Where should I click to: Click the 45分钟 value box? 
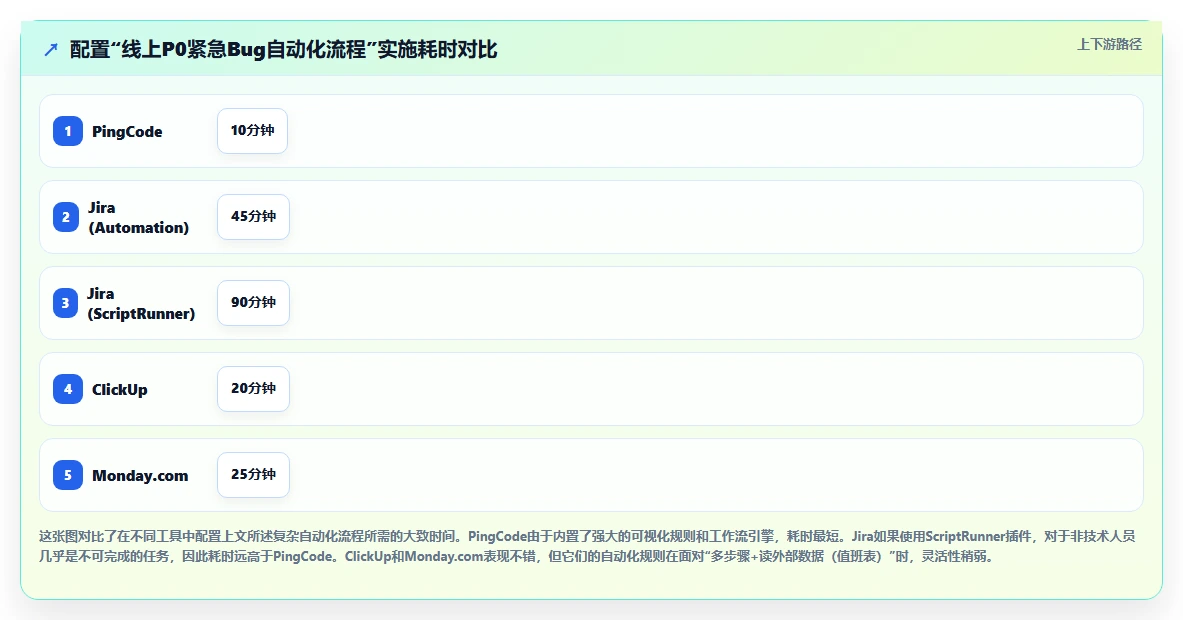click(254, 216)
